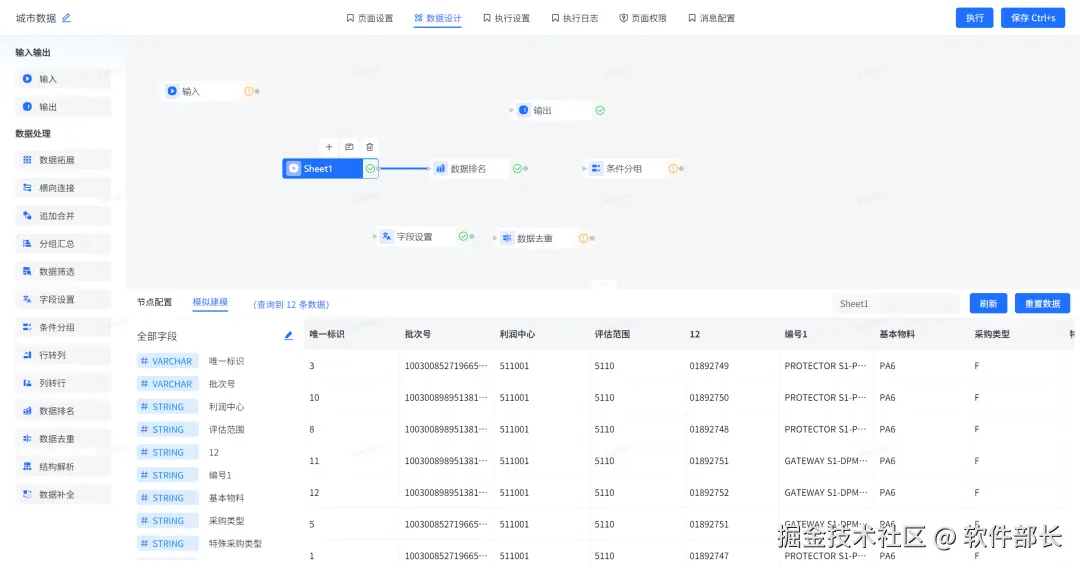Pick the 数据排名 tool in sidebar
This screenshot has width=1080, height=568.
pyautogui.click(x=63, y=411)
